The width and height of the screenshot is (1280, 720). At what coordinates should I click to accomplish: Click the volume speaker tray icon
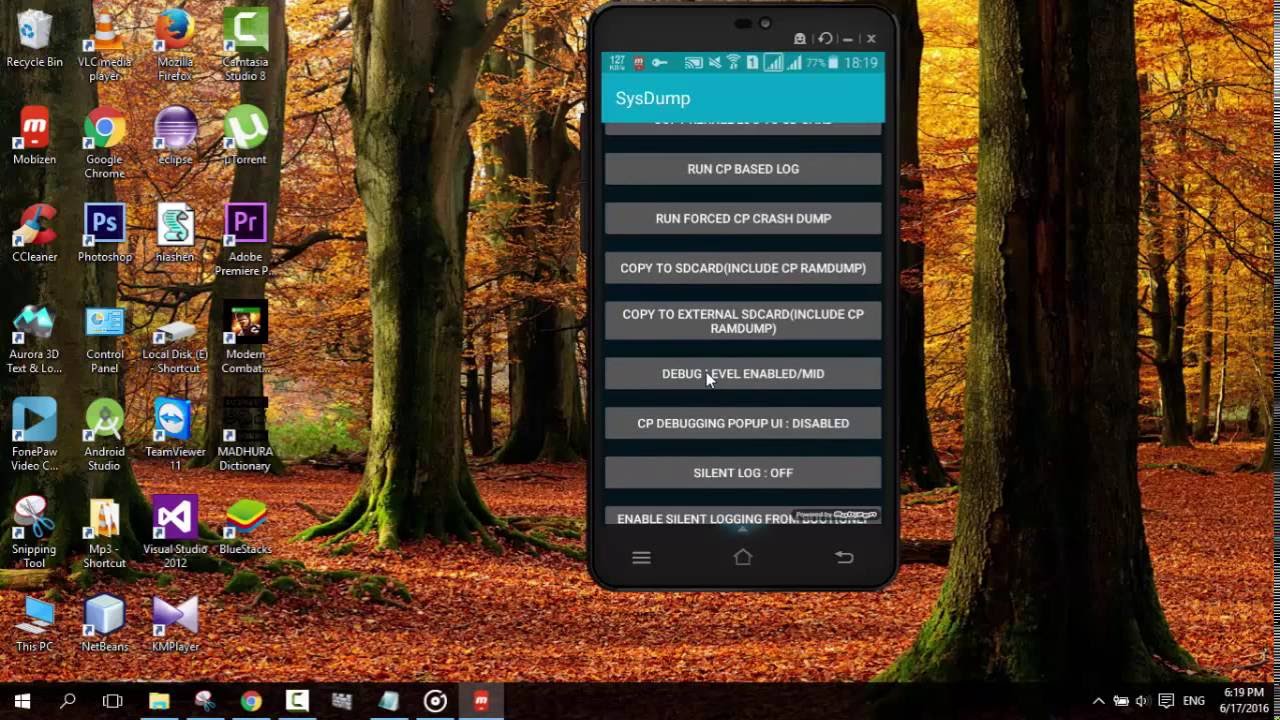pyautogui.click(x=1144, y=701)
